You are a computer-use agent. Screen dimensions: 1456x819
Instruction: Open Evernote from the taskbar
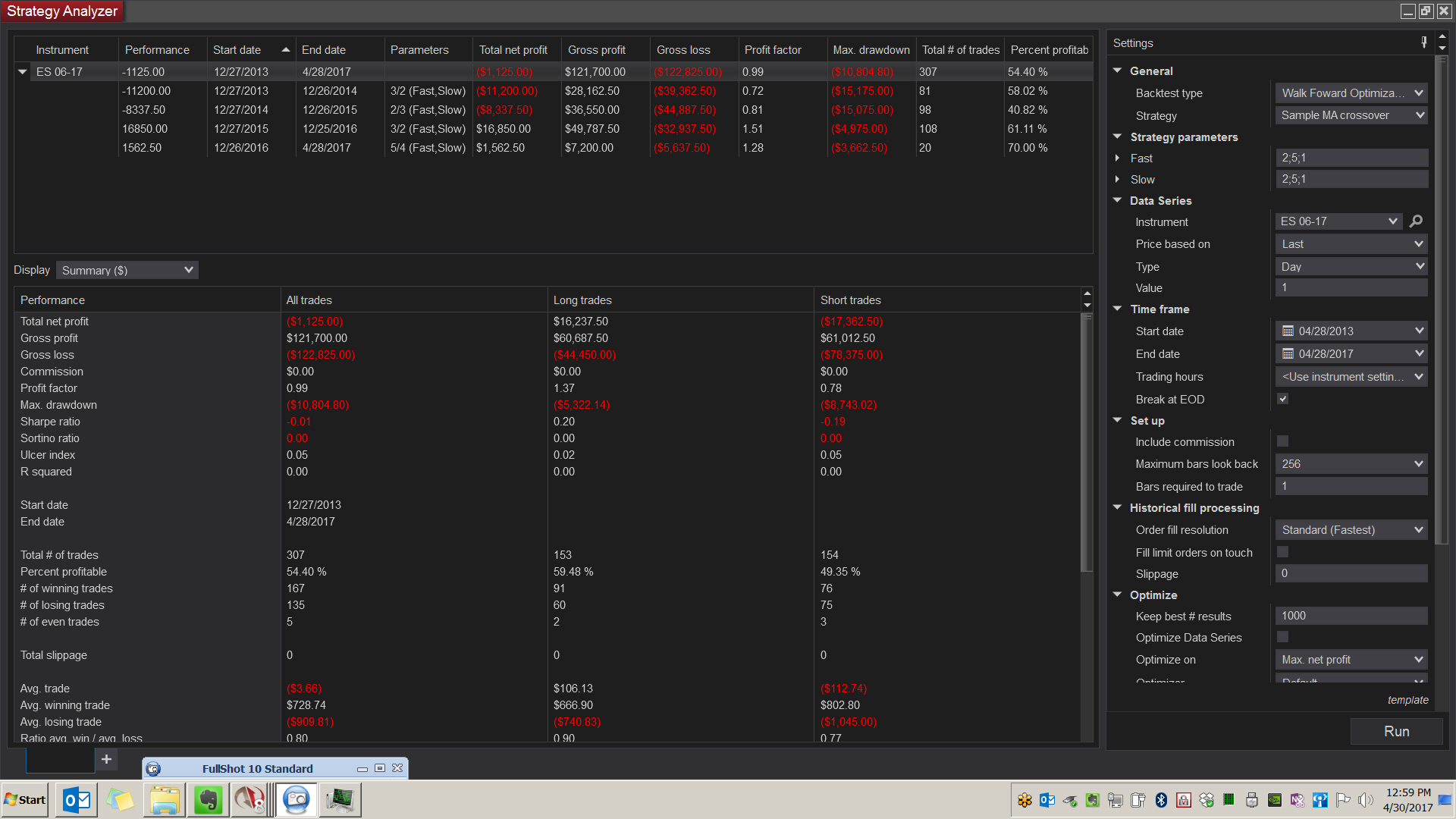pyautogui.click(x=208, y=800)
